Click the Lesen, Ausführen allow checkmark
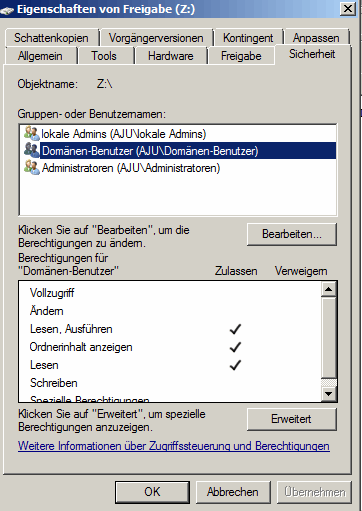Image resolution: width=362 pixels, height=511 pixels. pos(235,329)
